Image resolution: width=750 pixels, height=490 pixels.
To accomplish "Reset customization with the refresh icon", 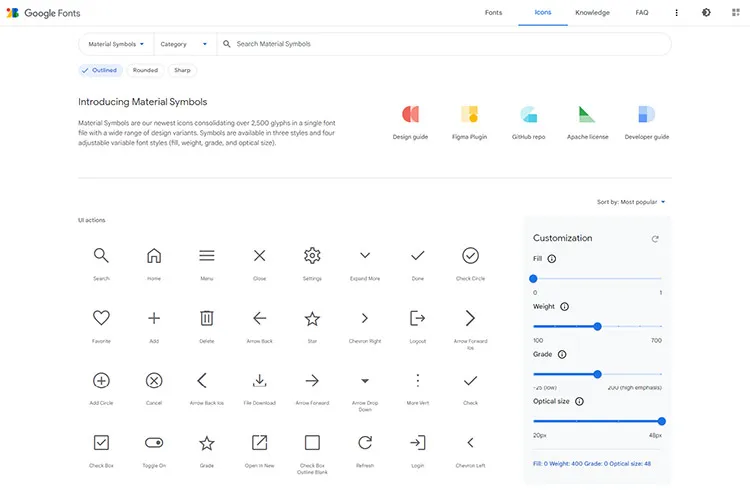I will click(x=655, y=239).
